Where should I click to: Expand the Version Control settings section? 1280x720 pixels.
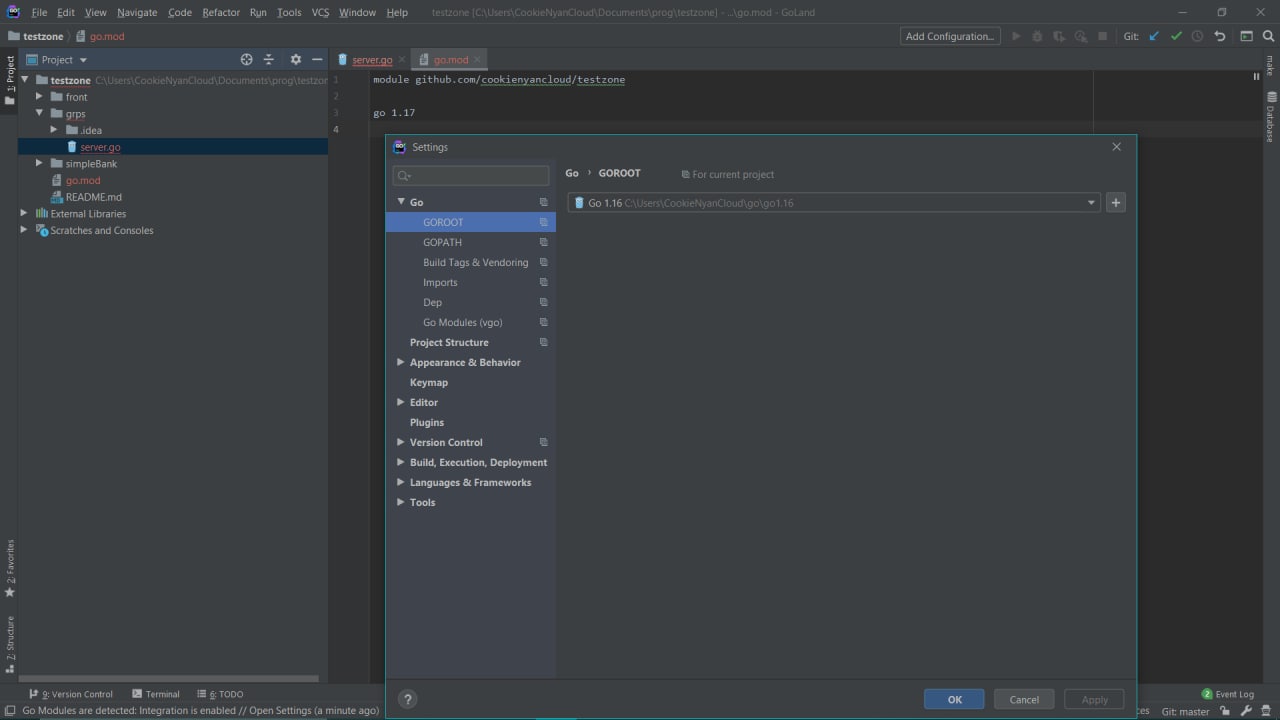[x=401, y=442]
